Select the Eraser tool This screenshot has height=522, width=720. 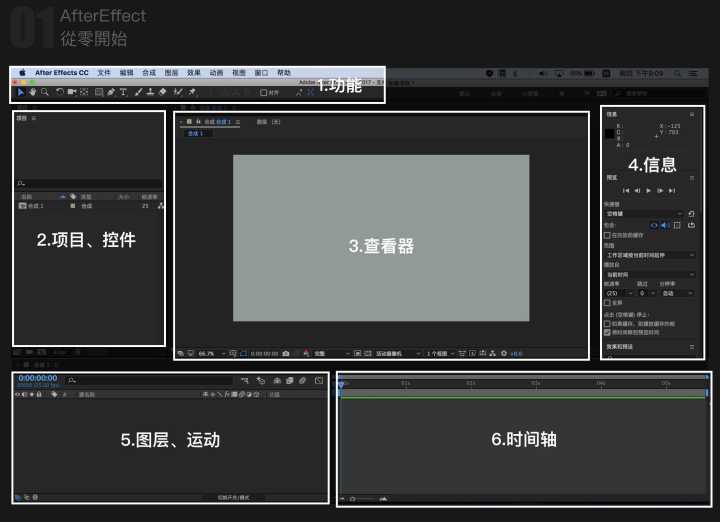(163, 92)
